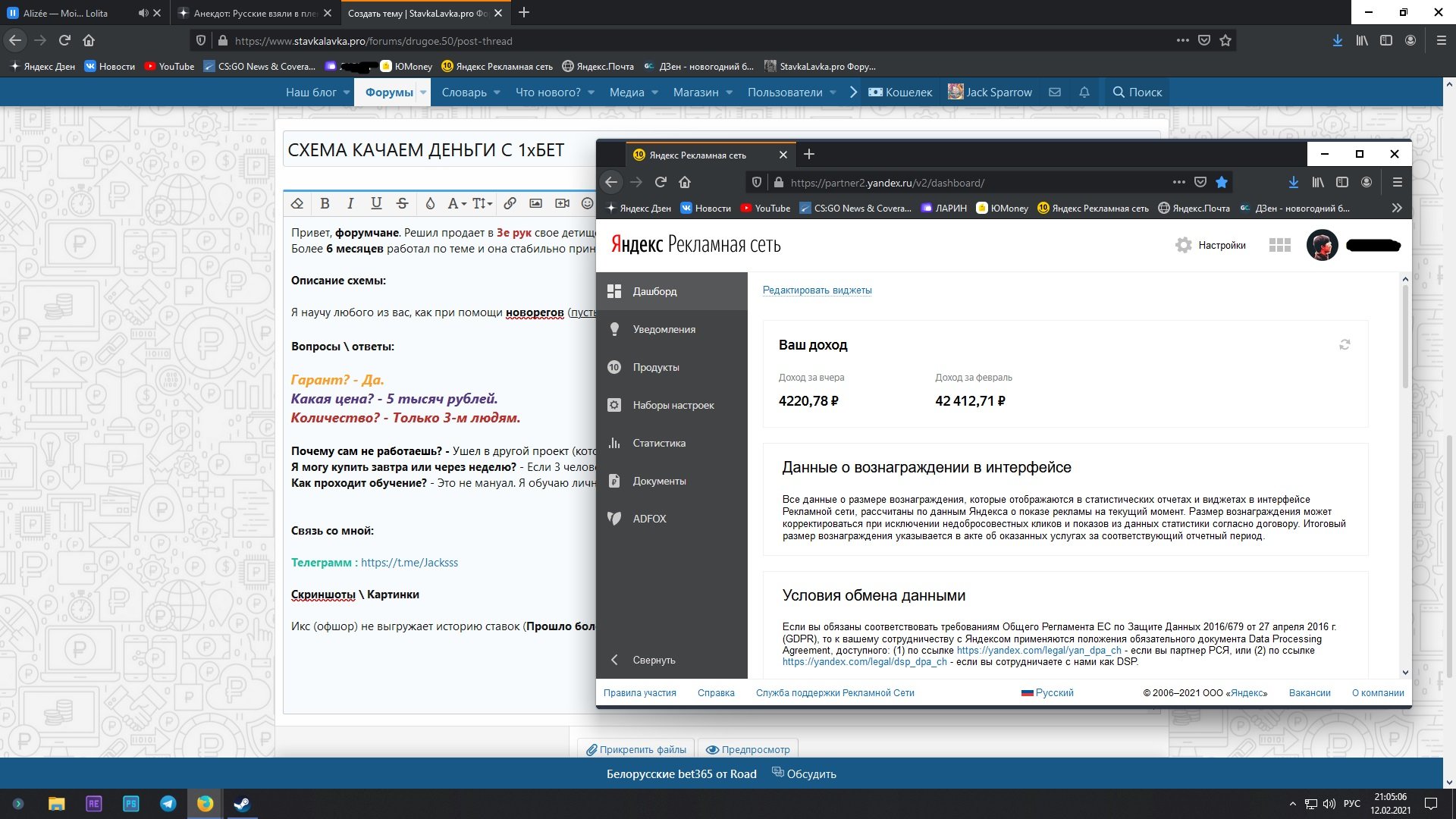The width and height of the screenshot is (1456, 819).
Task: Open Yandex services grid icon
Action: coord(1280,245)
